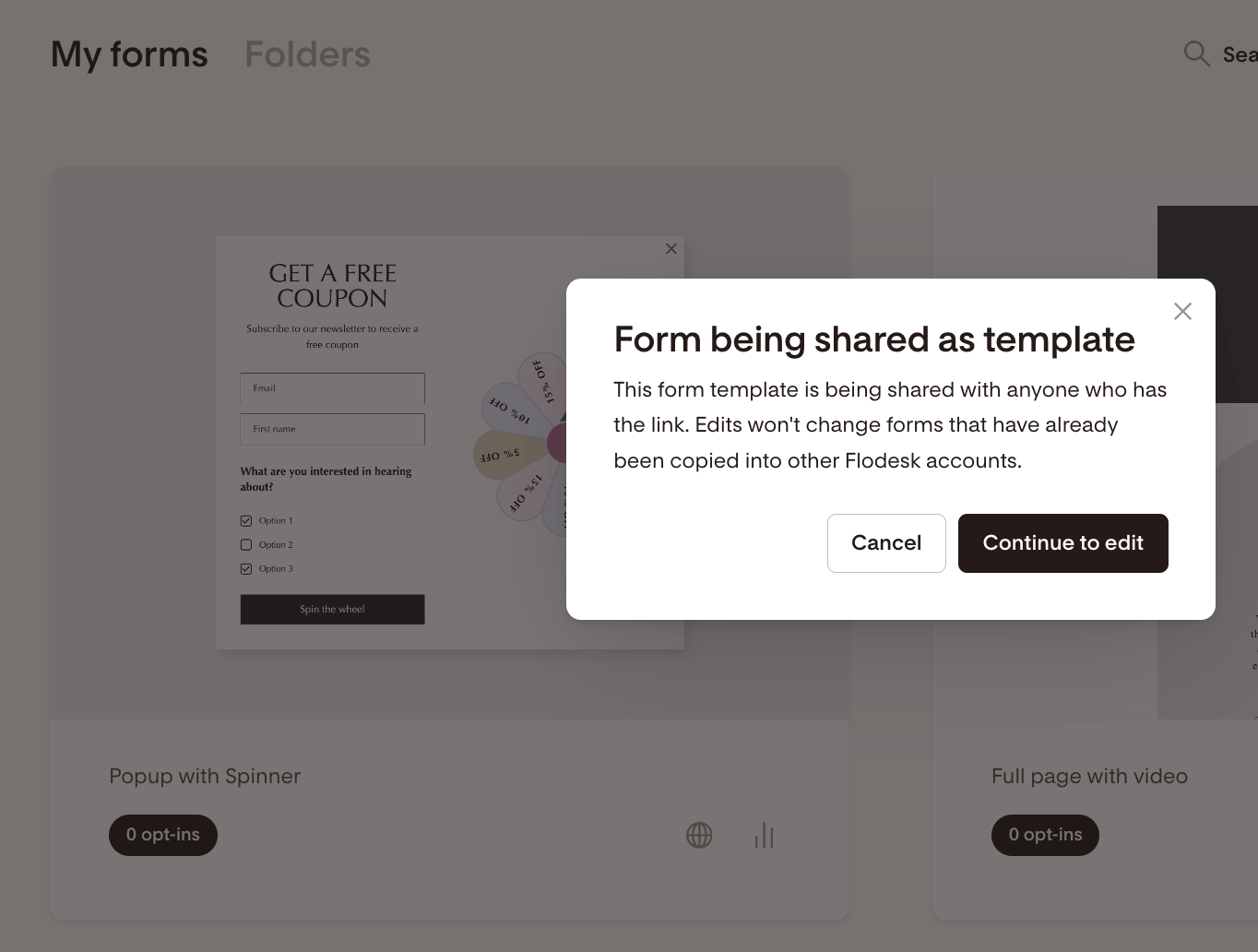This screenshot has width=1258, height=952.
Task: Click the Email field in preview
Action: tap(332, 388)
